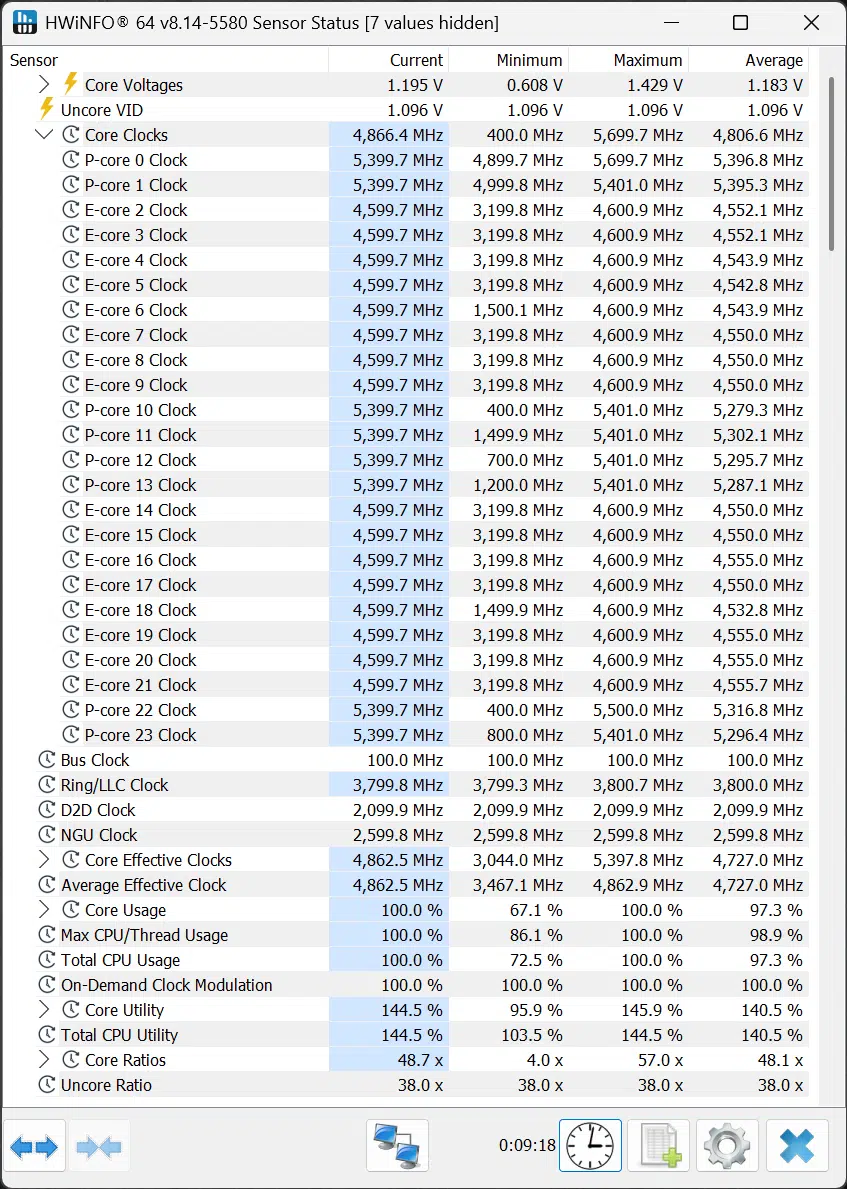Expand the Core Ratios group
Image resolution: width=847 pixels, height=1189 pixels.
[x=44, y=1060]
